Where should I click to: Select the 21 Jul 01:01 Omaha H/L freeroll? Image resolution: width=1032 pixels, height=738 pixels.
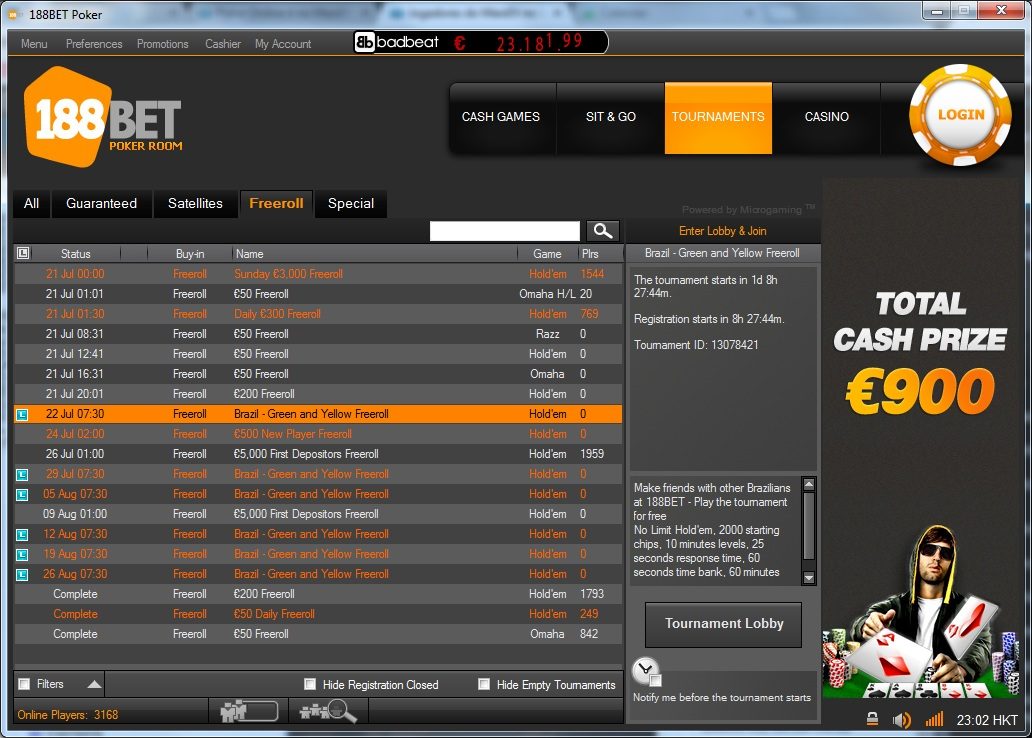(x=318, y=294)
